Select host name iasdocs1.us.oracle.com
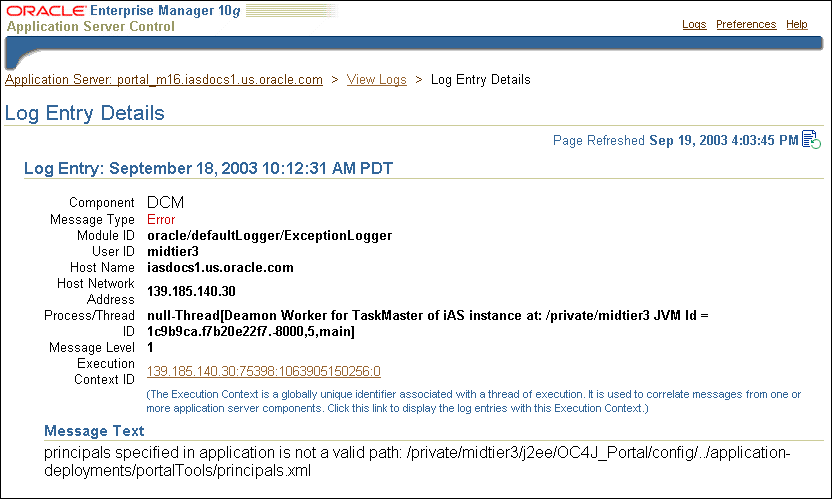 tap(220, 268)
